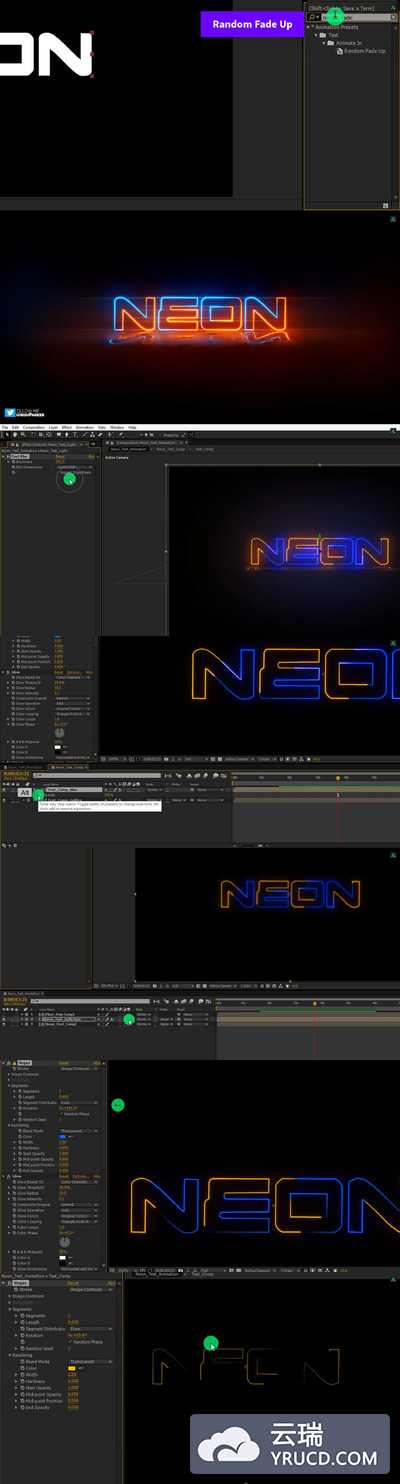The image size is (400, 1484).
Task: Open Blend Mode dropdown in blue-color Vegas panel
Action: (79, 1131)
